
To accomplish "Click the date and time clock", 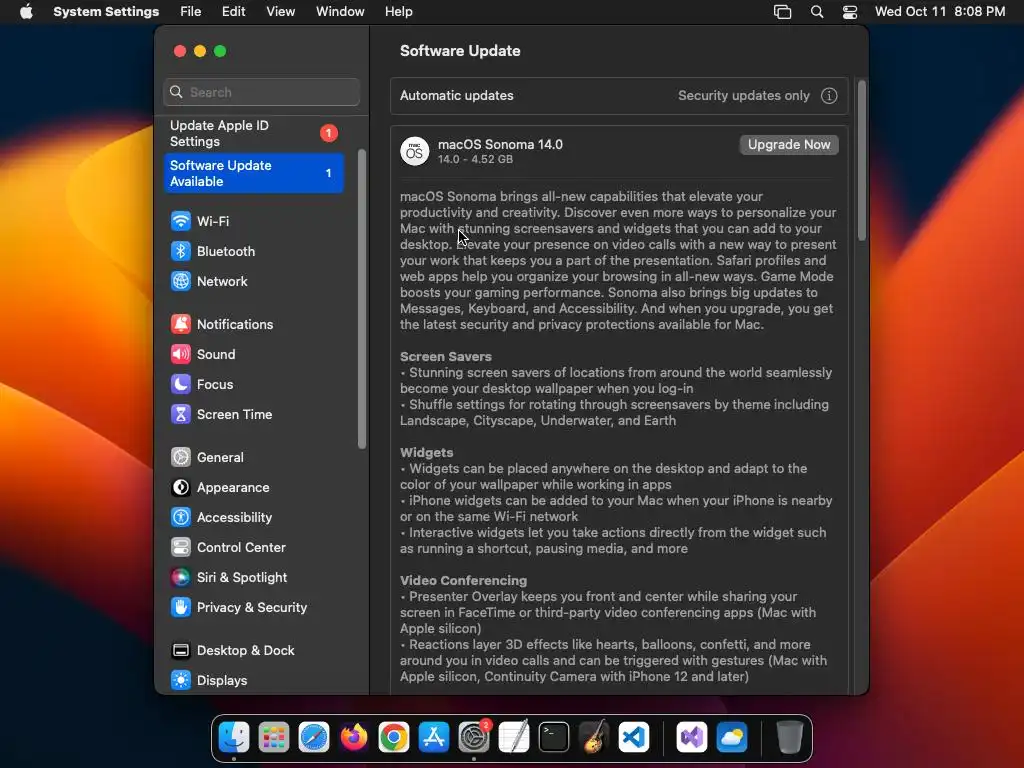I will [x=940, y=12].
